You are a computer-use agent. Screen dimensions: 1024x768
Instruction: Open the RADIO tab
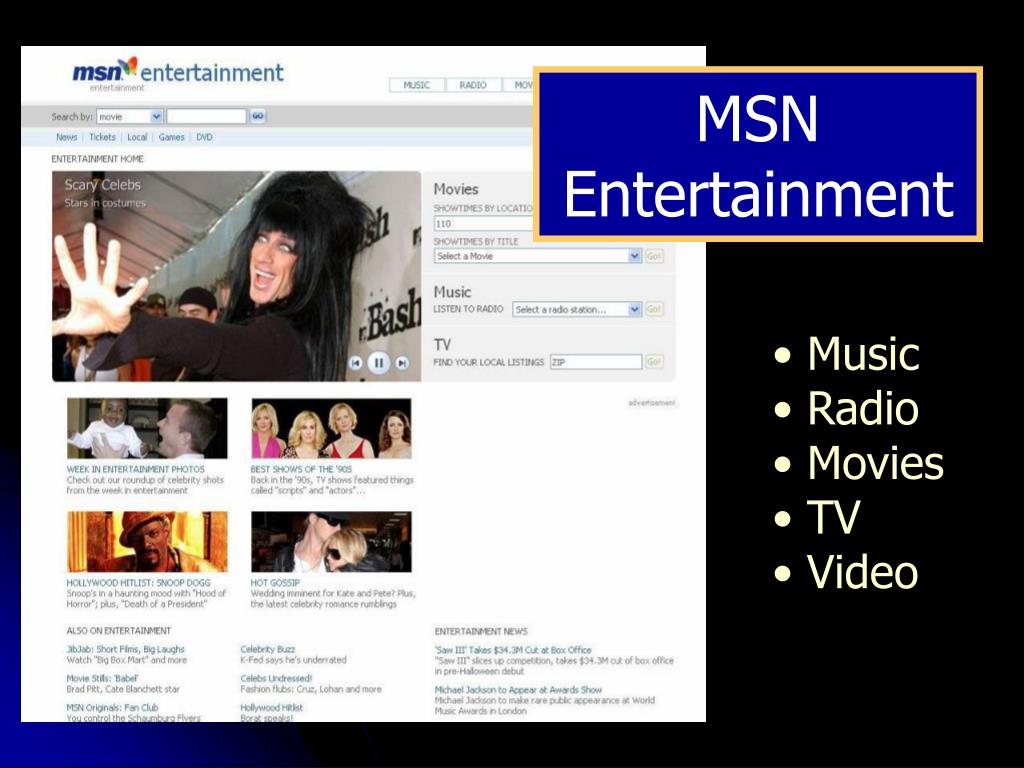coord(473,85)
